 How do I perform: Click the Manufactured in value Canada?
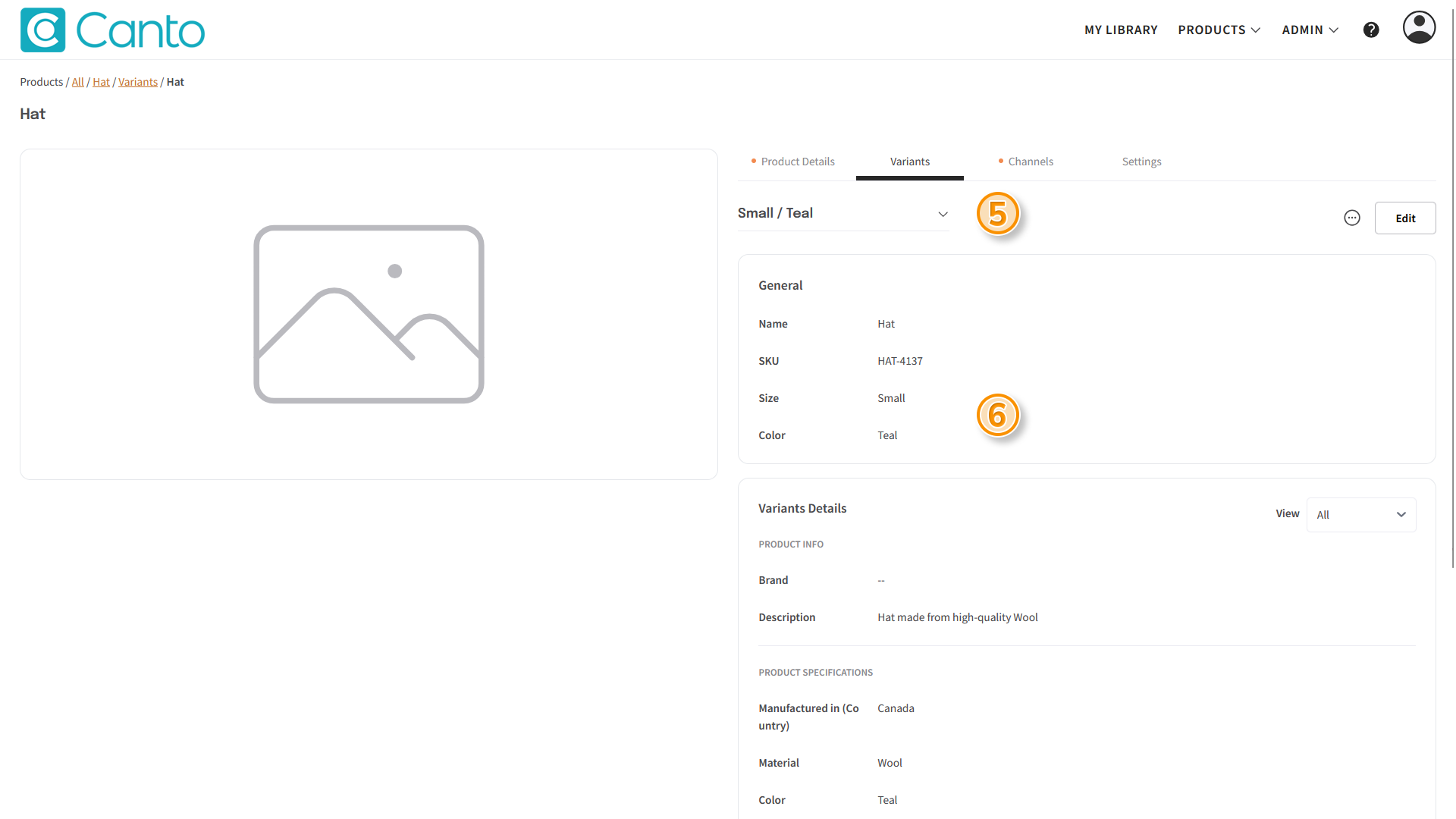[x=896, y=708]
